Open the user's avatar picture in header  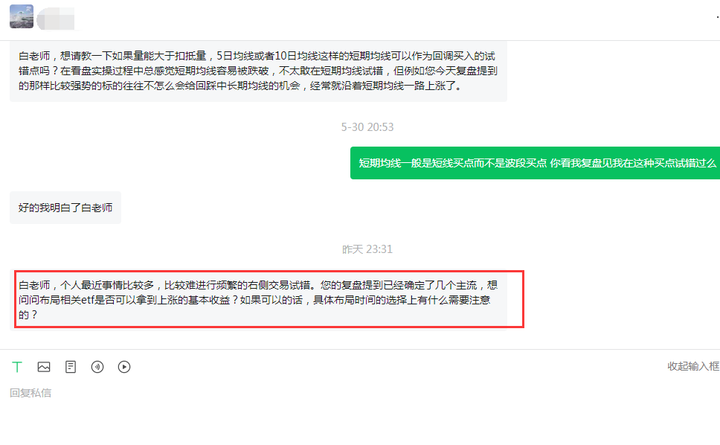pyautogui.click(x=22, y=17)
